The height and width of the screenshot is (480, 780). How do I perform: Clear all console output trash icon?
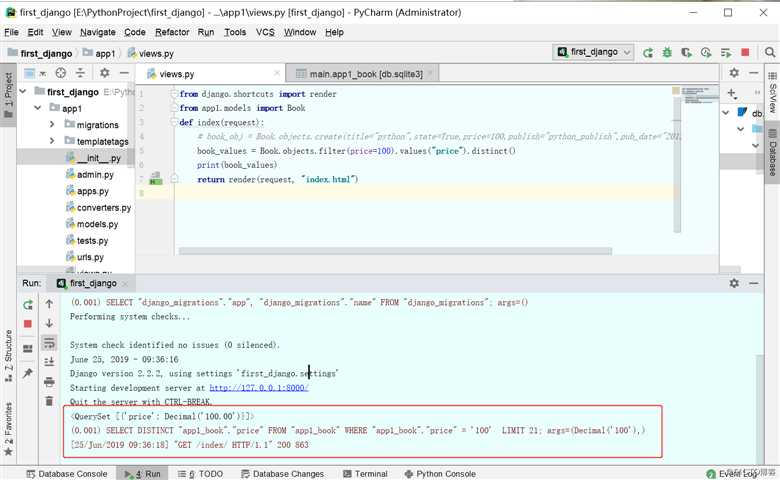click(49, 401)
